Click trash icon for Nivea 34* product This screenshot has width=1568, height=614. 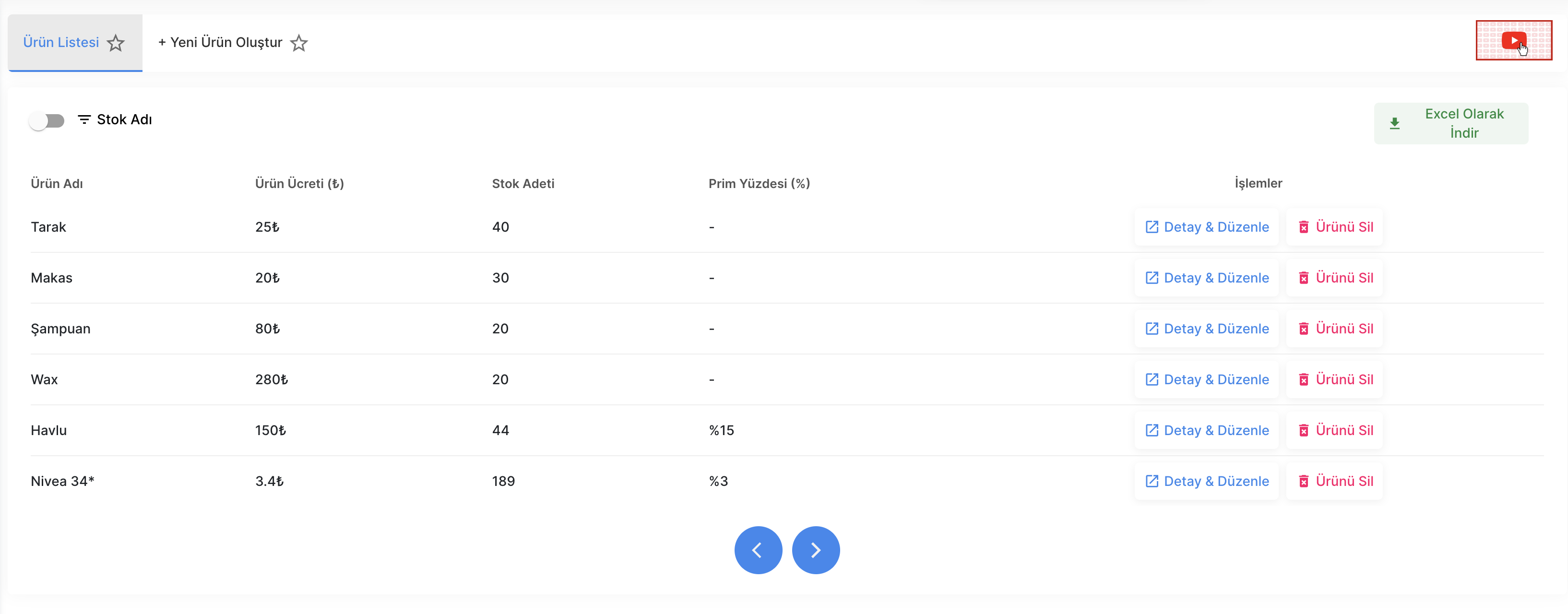(x=1304, y=481)
